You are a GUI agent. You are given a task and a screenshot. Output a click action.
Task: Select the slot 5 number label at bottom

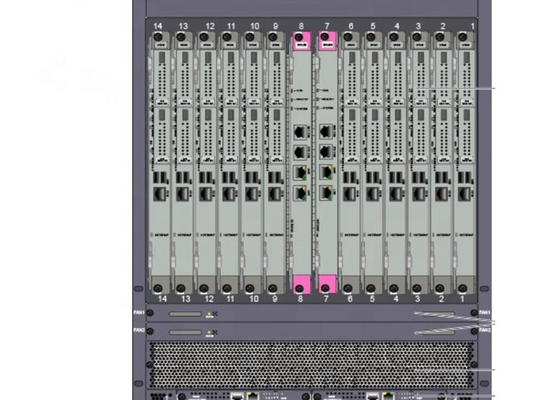372,299
